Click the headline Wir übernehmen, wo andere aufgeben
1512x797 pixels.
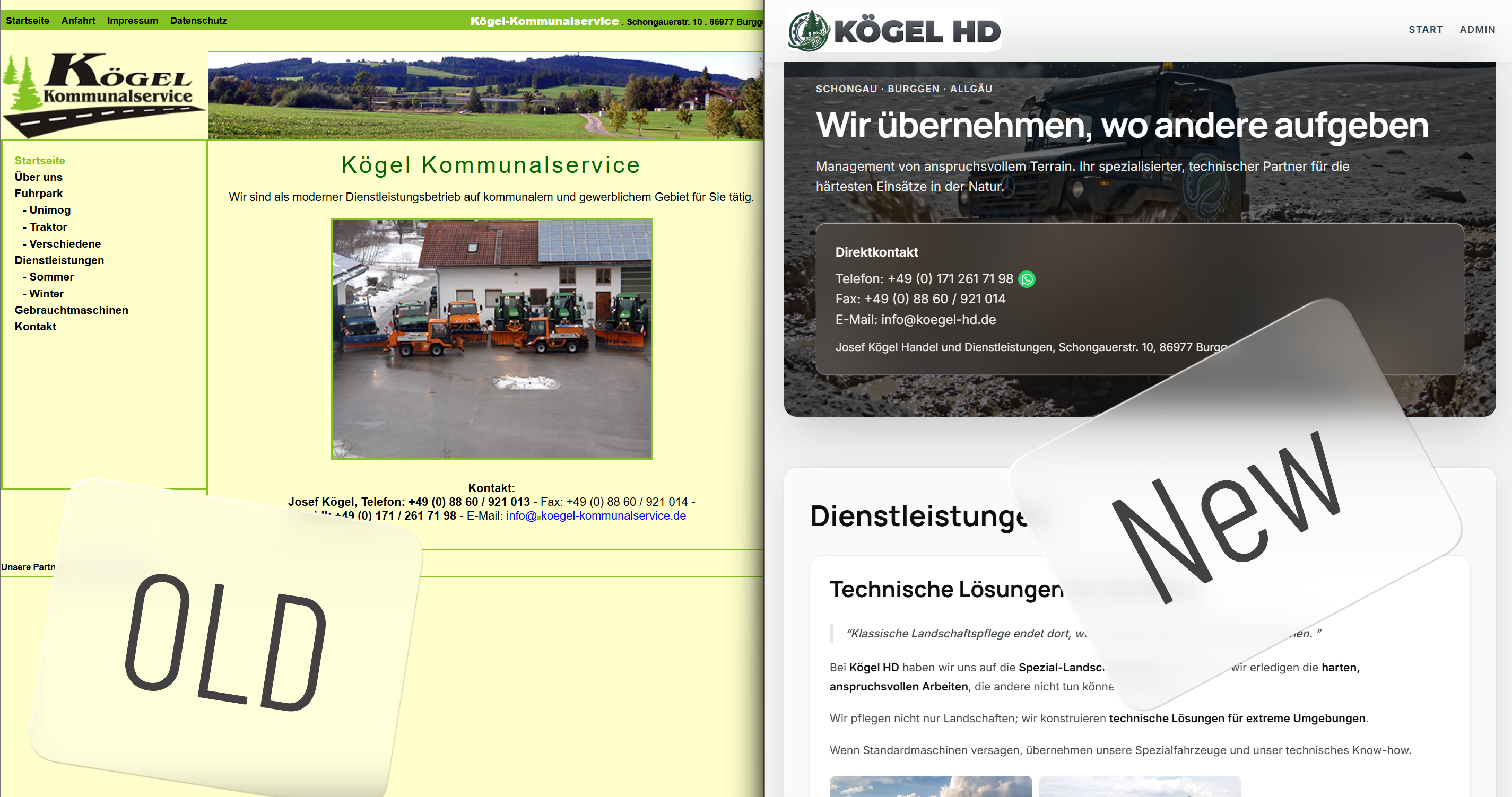pos(1122,125)
